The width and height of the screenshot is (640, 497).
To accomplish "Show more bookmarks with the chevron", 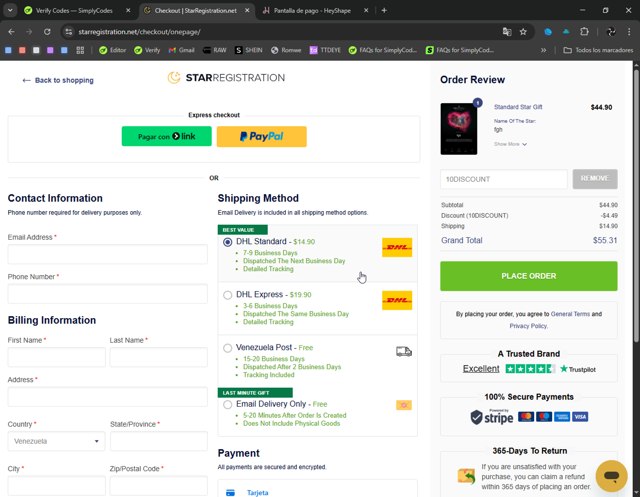I will click(543, 50).
